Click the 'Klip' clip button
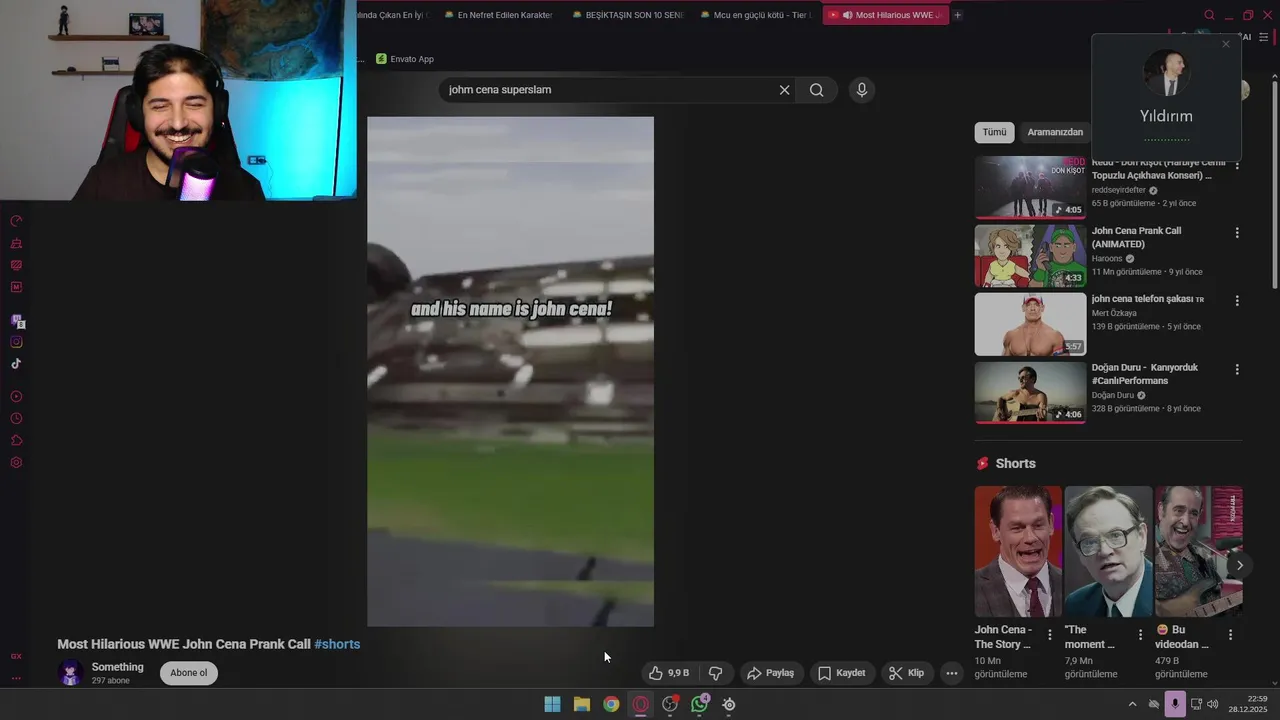The width and height of the screenshot is (1280, 720). click(907, 673)
